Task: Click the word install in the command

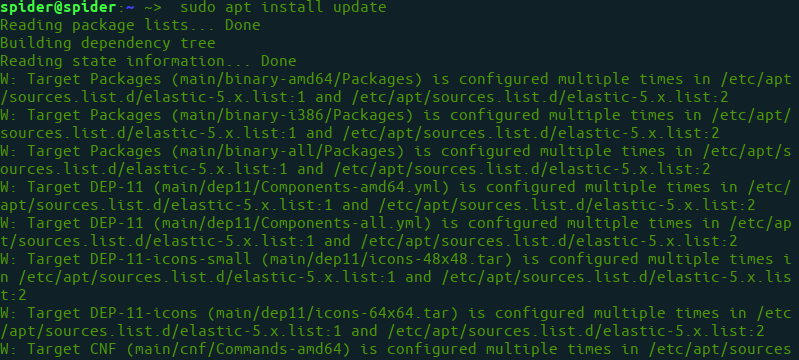Action: tap(292, 8)
